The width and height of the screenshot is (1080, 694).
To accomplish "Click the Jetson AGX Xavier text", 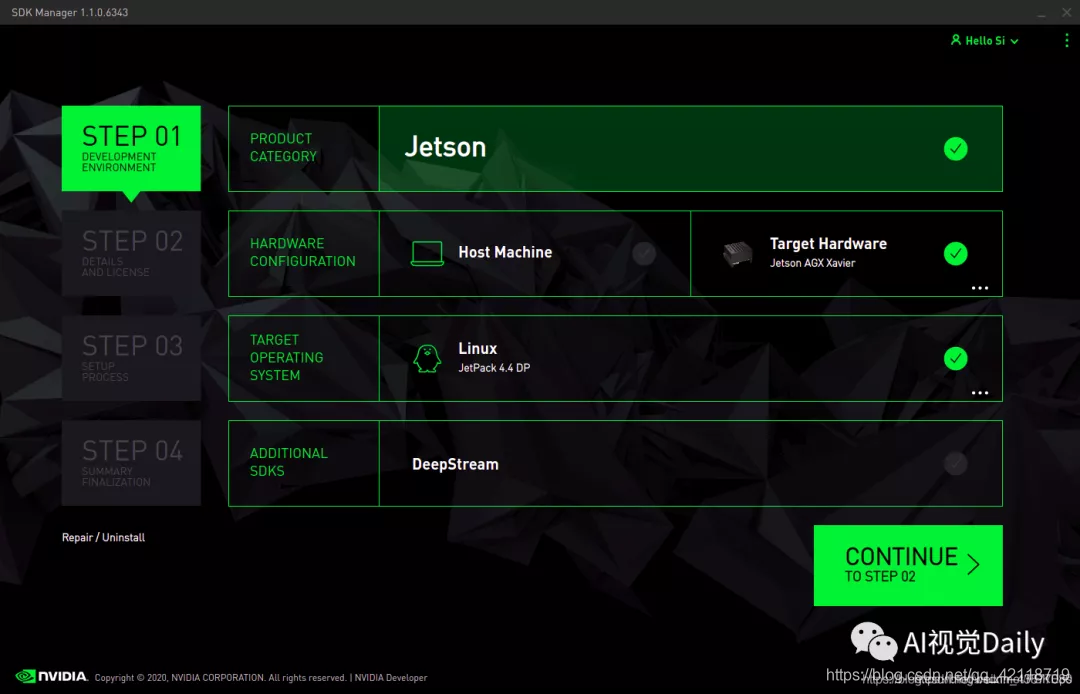I will 812,263.
